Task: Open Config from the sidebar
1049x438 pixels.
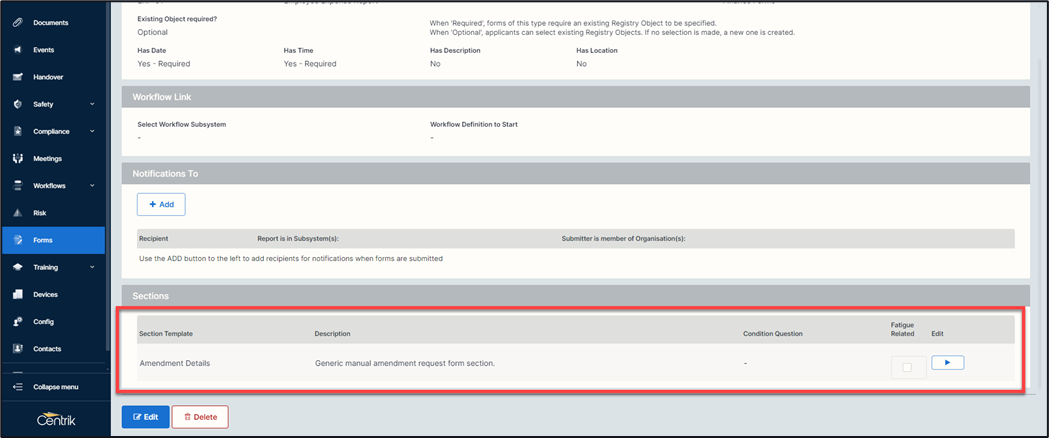Action: click(53, 322)
